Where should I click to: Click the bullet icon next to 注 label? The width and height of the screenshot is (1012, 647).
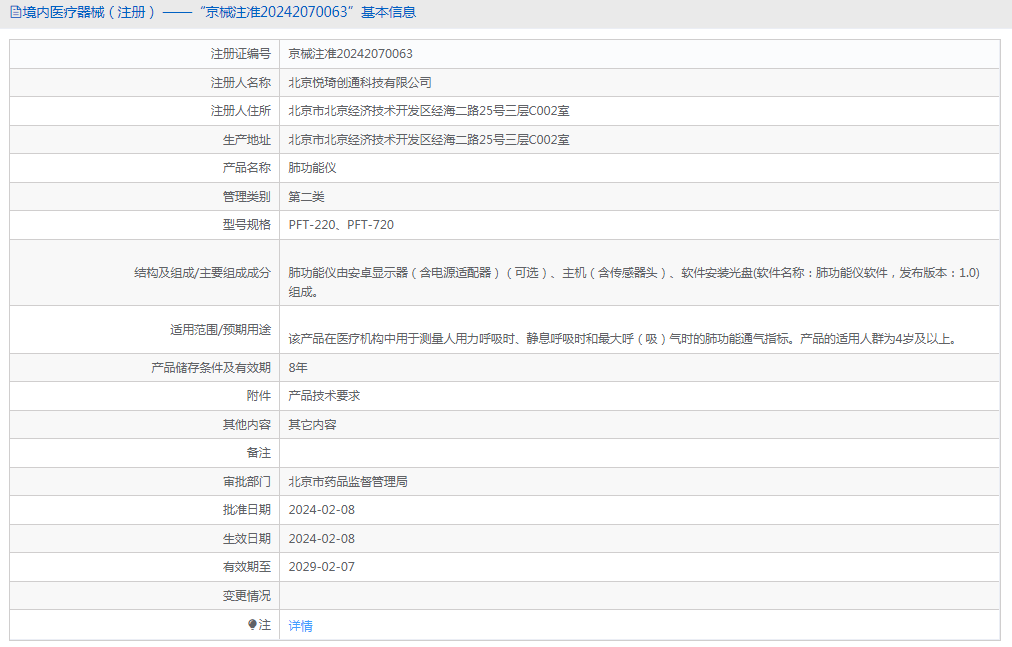252,625
